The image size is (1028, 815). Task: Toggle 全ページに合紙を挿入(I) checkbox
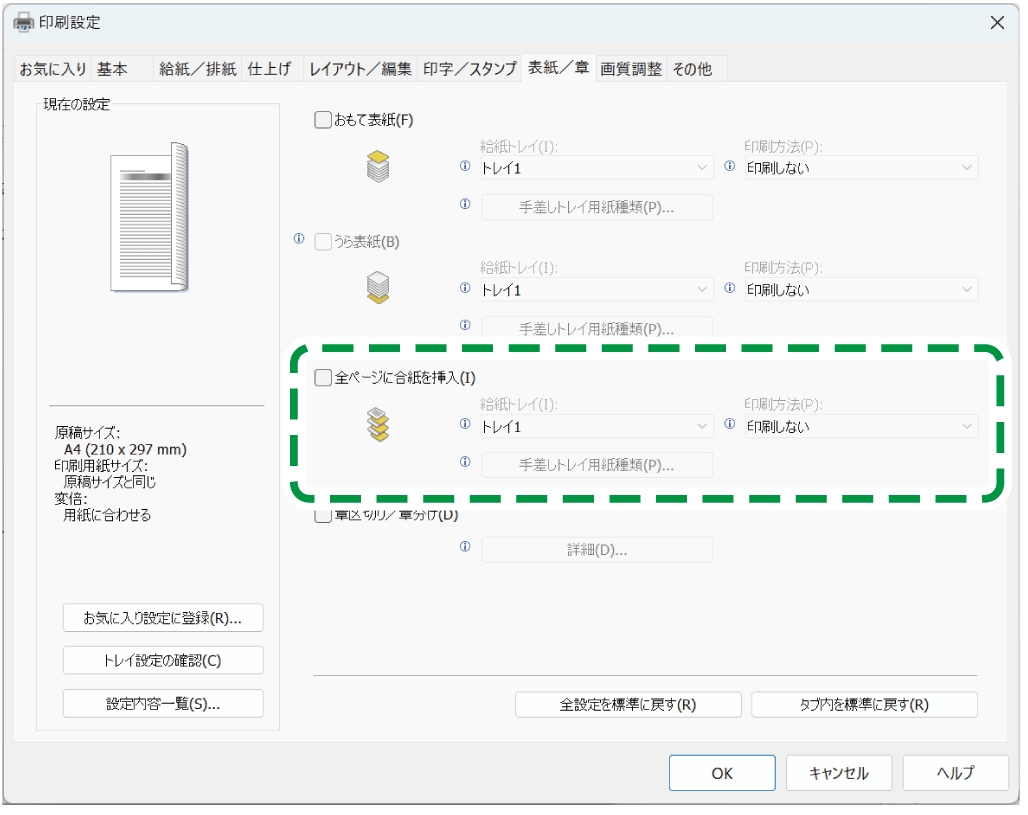(322, 378)
